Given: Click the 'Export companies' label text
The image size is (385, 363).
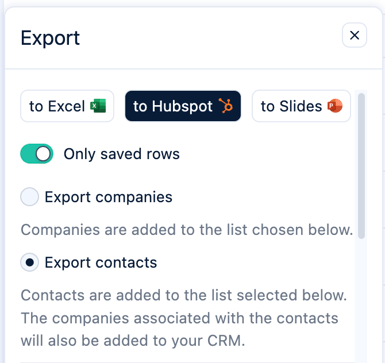Looking at the screenshot, I should click(109, 197).
